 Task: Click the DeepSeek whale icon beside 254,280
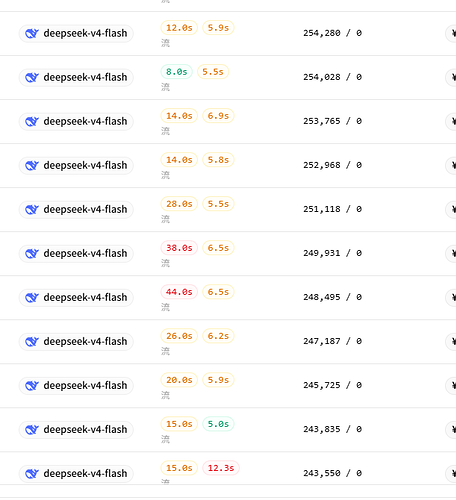coord(32,33)
